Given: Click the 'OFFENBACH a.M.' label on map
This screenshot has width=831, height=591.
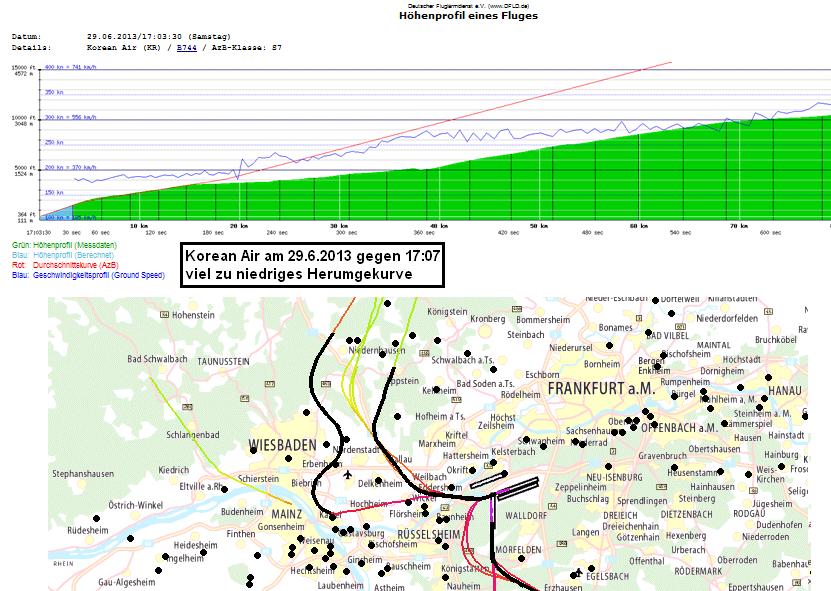Looking at the screenshot, I should pos(679,427).
